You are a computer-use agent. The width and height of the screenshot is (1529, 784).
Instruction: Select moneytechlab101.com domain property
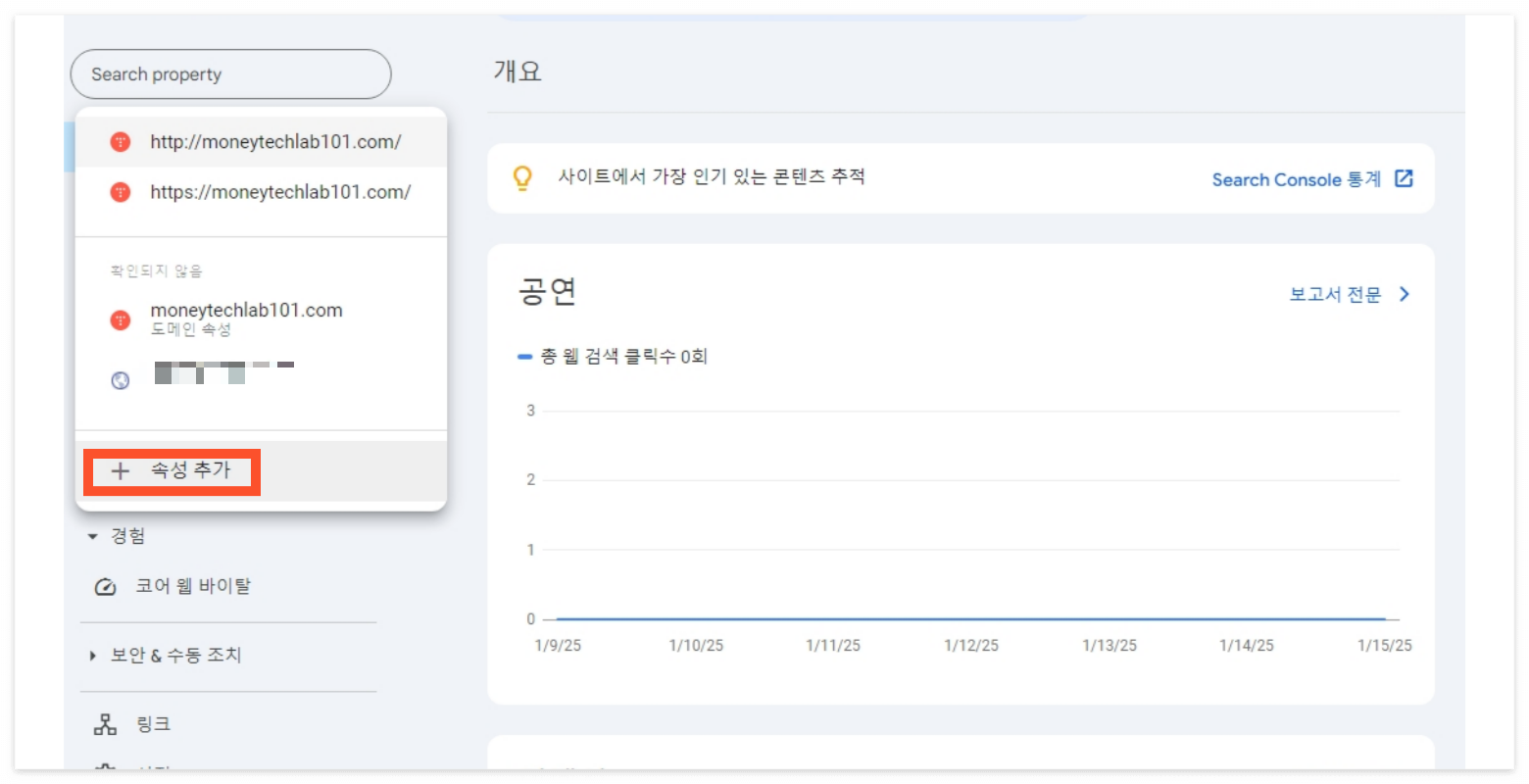point(261,319)
